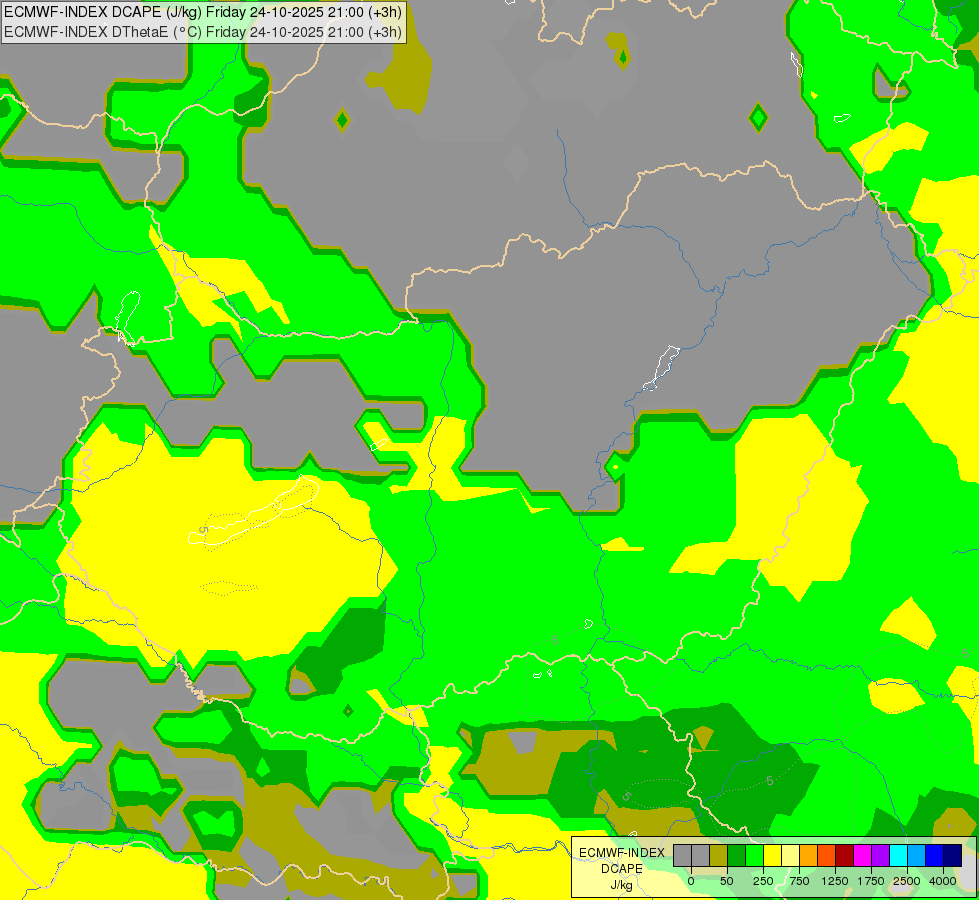Click the legend tick value '250'
The image size is (979, 900).
click(x=763, y=881)
